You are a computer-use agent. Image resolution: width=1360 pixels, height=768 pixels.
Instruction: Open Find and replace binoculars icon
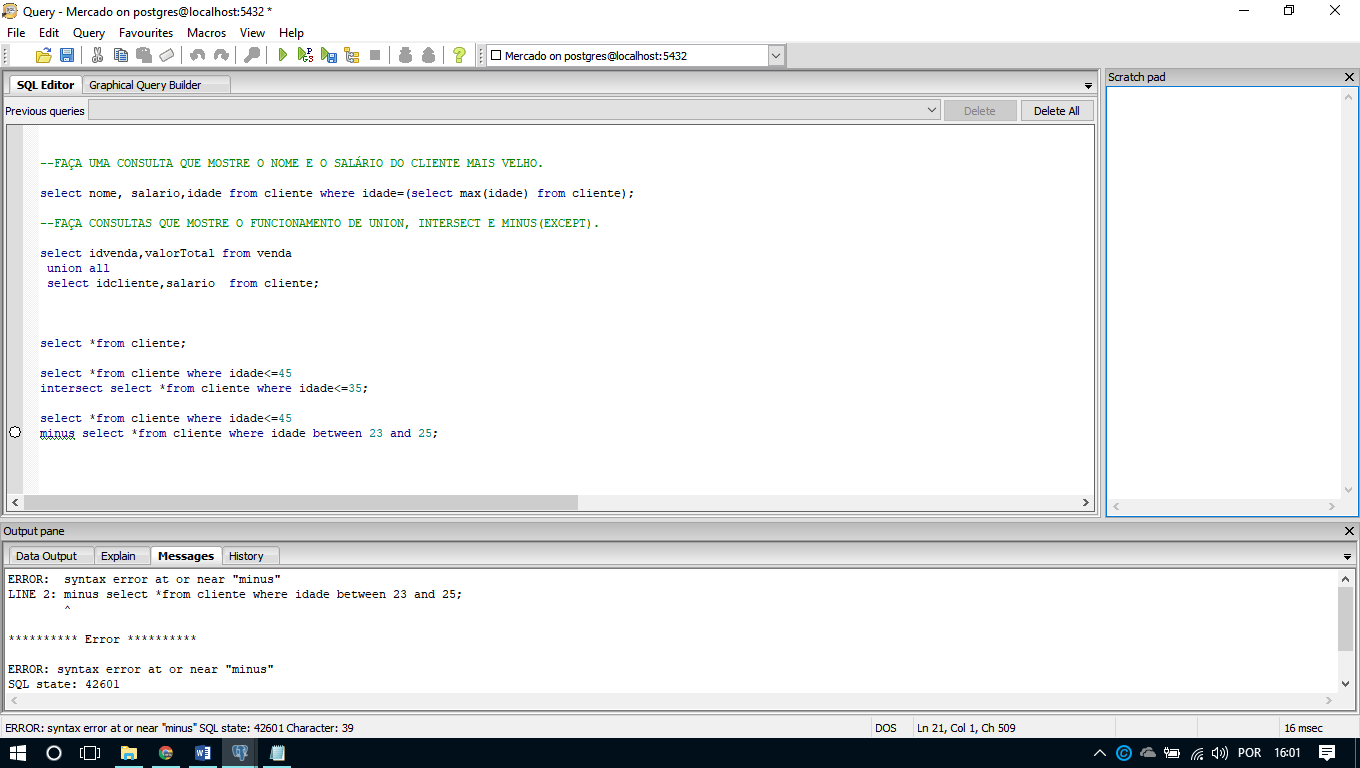[x=252, y=56]
